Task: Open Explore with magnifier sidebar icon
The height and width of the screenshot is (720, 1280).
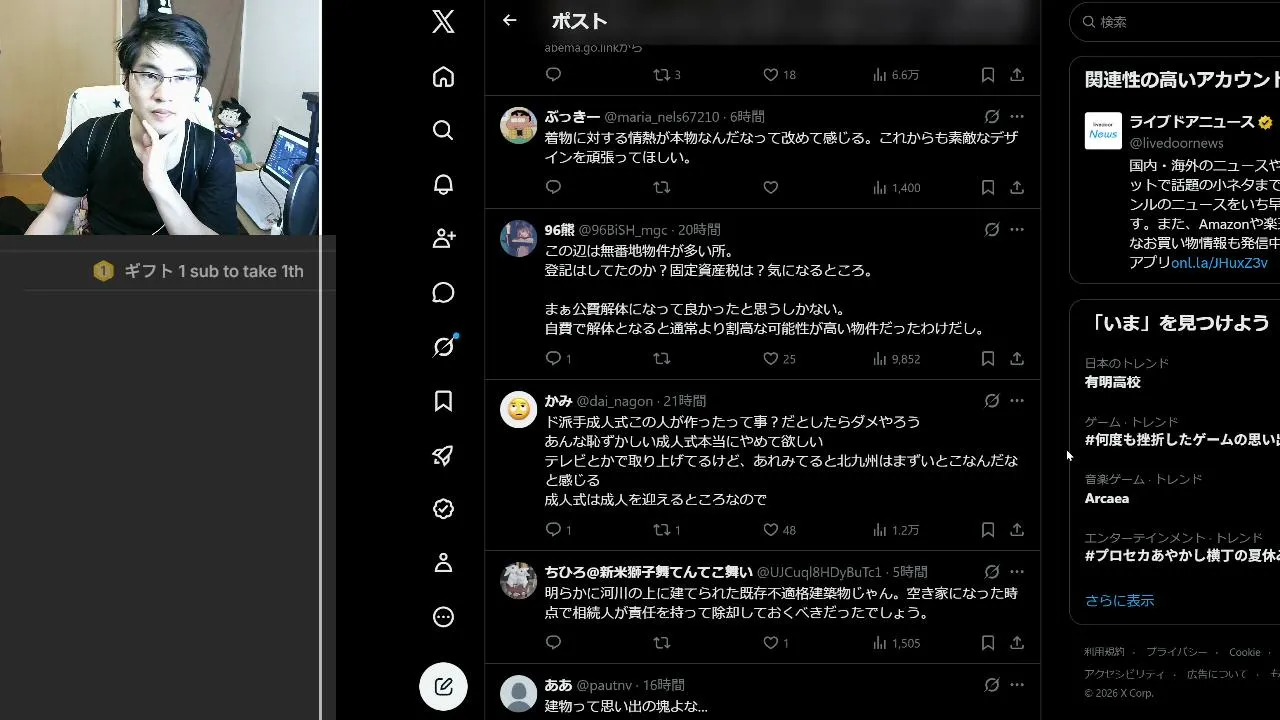Action: coord(443,131)
